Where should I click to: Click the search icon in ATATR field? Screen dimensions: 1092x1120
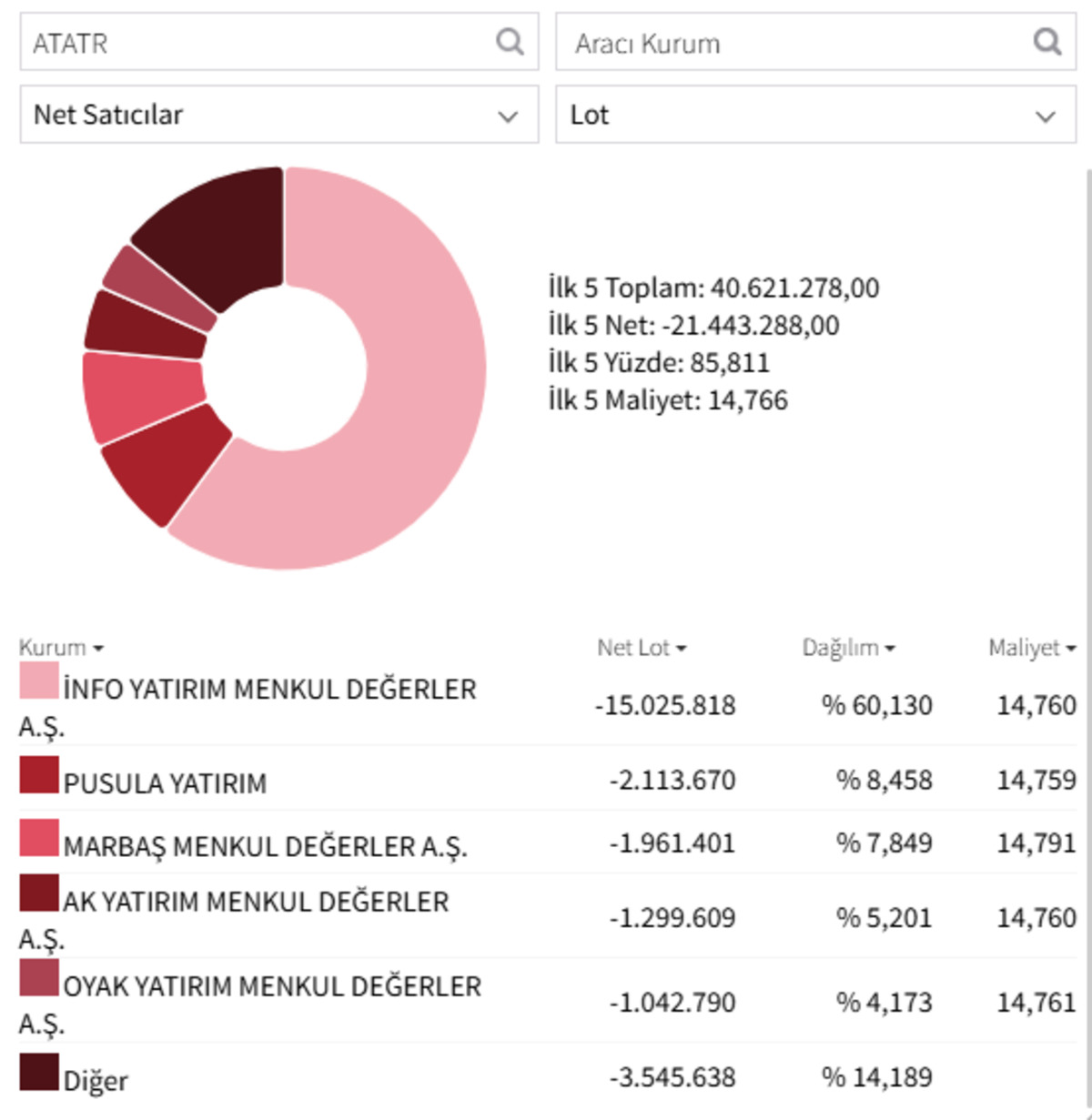pos(510,42)
